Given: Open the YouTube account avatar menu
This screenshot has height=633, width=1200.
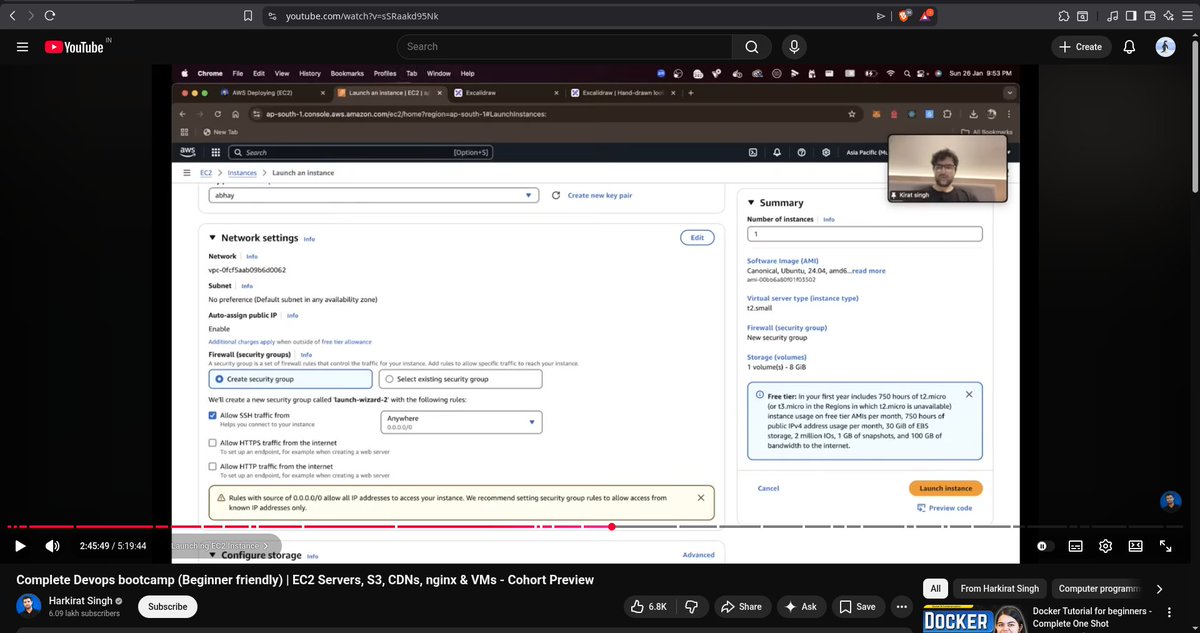Looking at the screenshot, I should point(1165,46).
